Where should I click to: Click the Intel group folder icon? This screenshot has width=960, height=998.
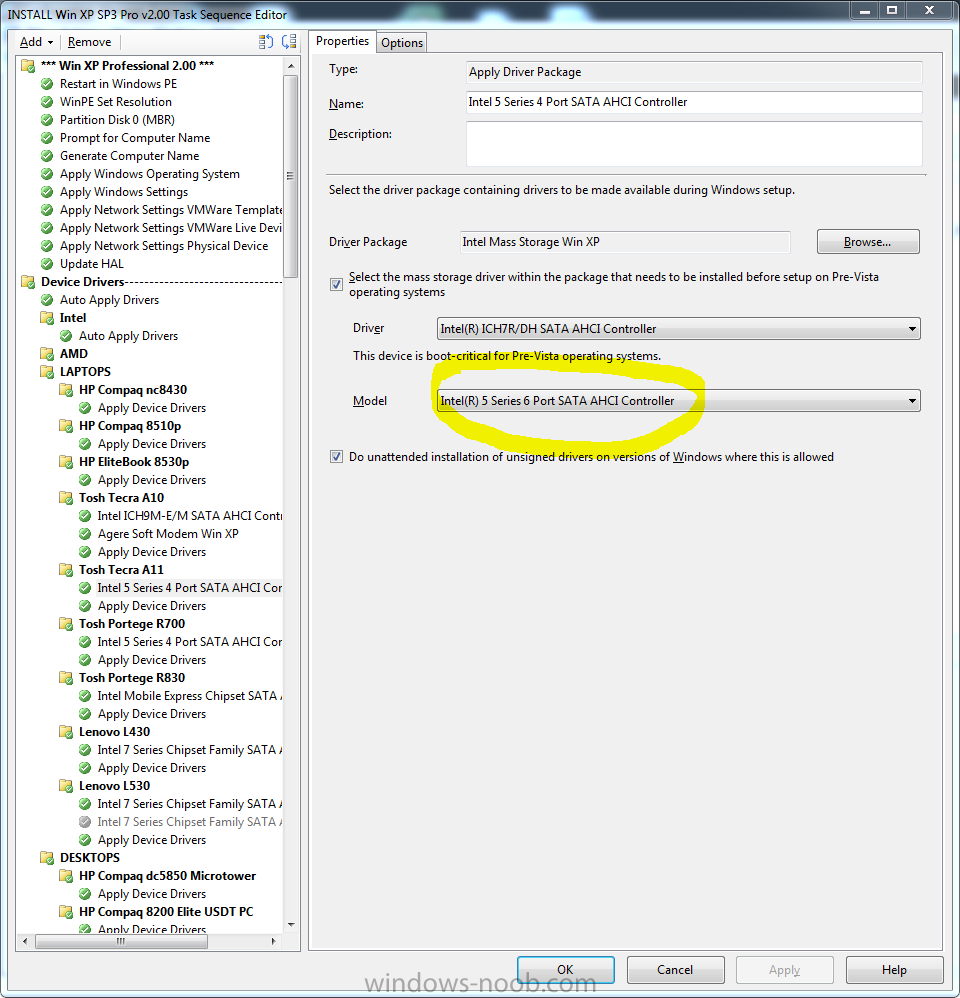coord(47,318)
